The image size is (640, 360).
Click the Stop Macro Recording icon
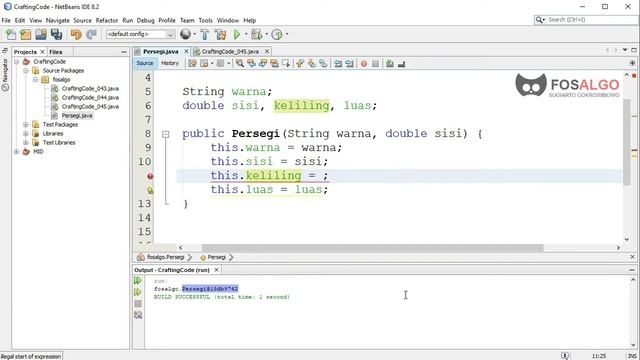click(x=375, y=64)
